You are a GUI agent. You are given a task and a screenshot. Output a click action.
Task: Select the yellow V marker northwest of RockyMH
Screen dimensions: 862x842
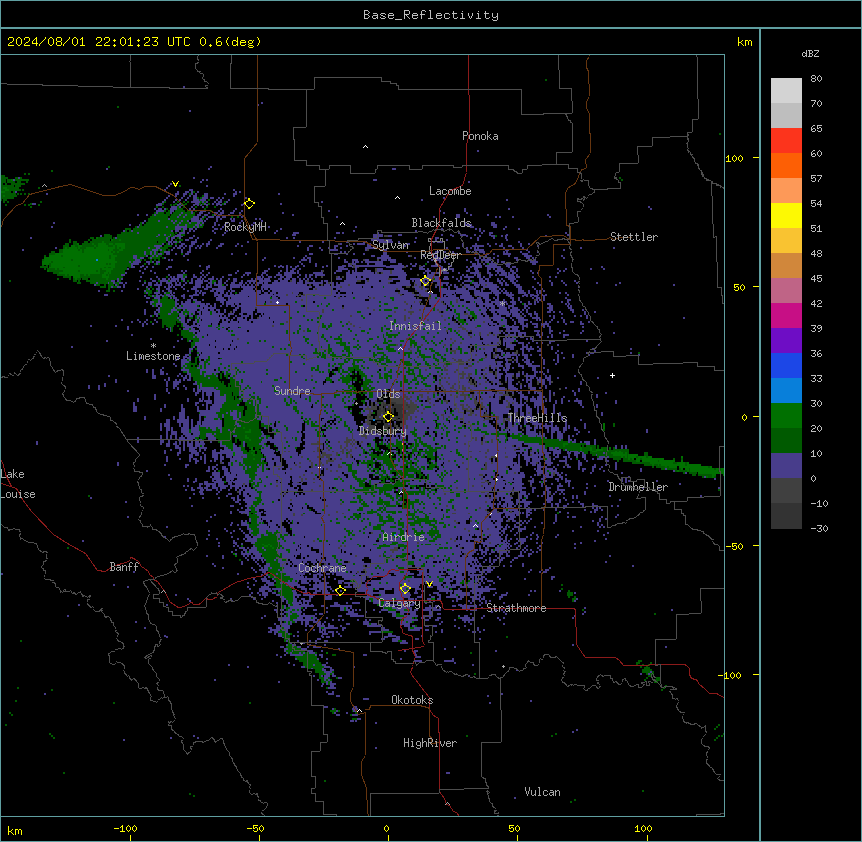[175, 184]
